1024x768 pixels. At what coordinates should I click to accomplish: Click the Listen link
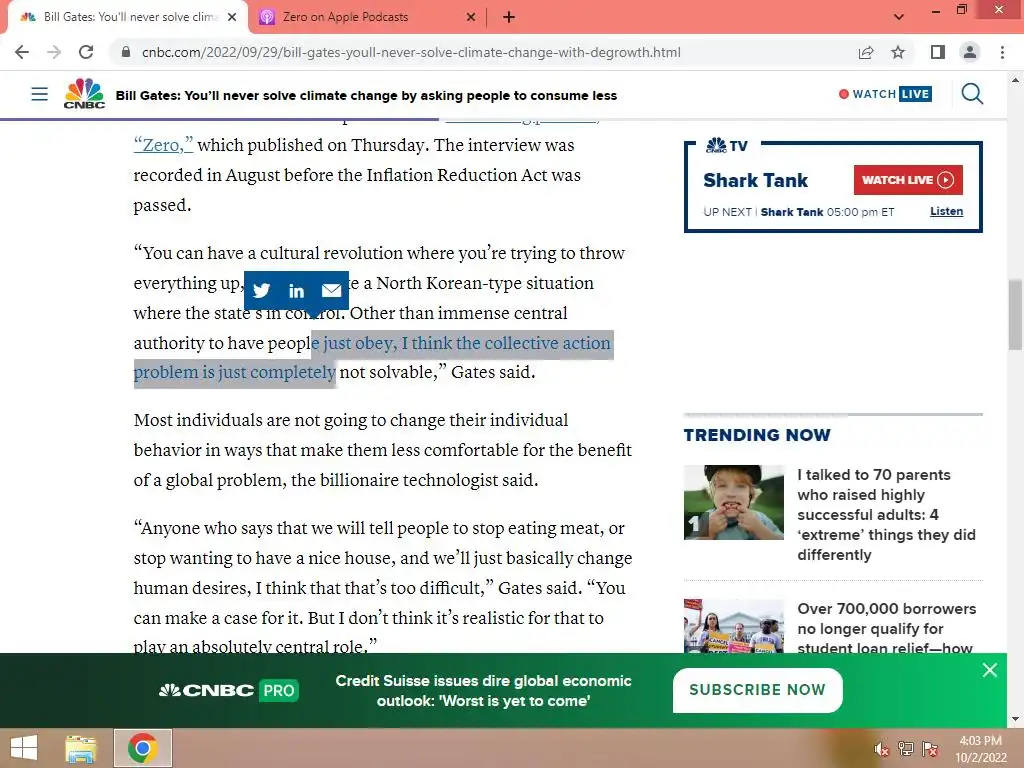(x=946, y=212)
